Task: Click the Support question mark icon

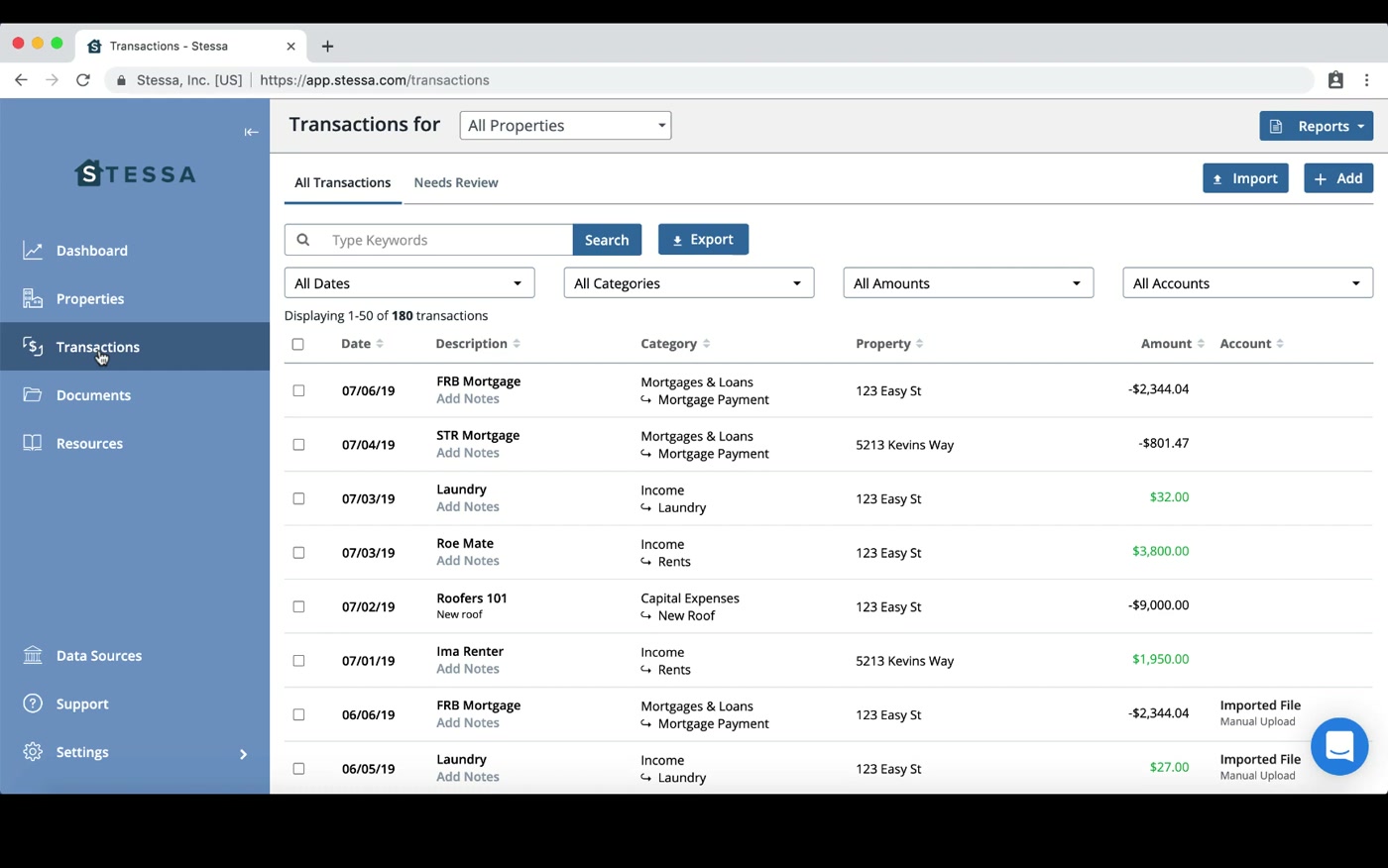Action: point(33,704)
